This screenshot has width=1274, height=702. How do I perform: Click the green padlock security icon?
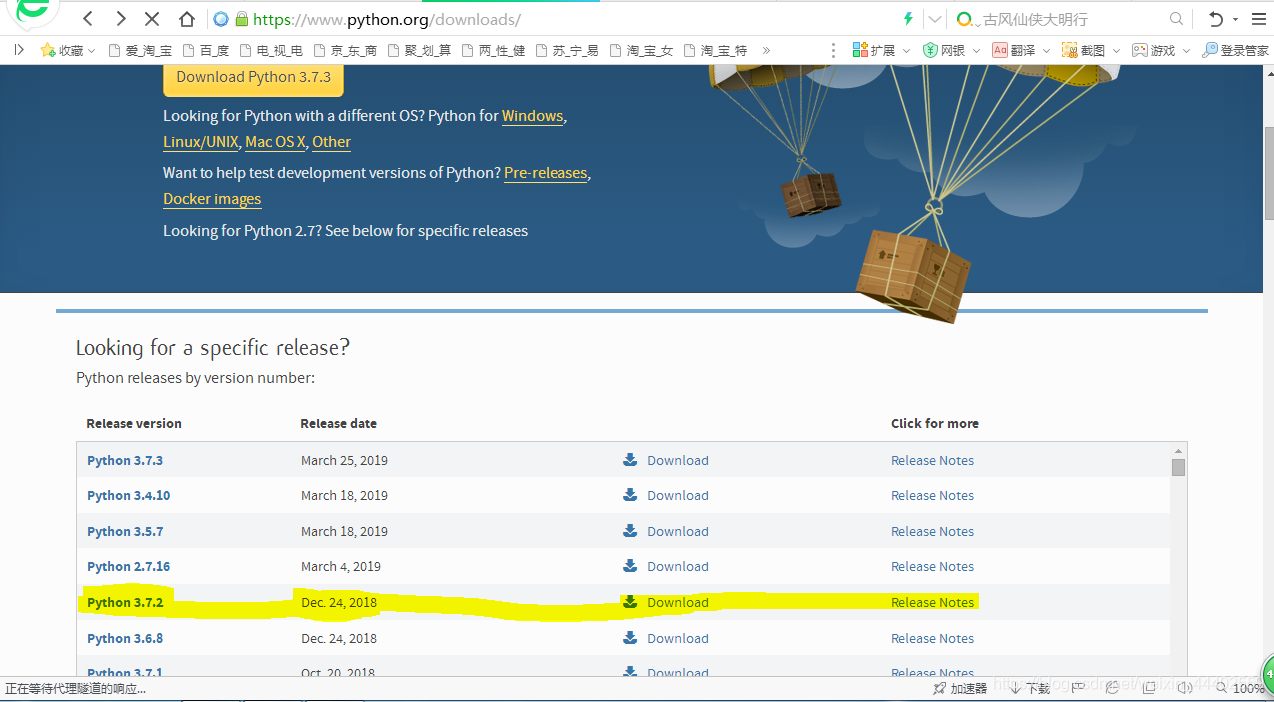point(241,19)
